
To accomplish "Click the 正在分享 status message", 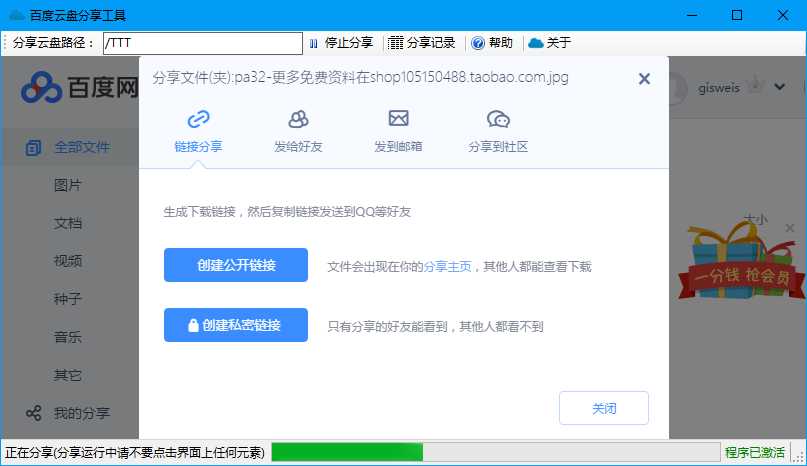I will coord(135,453).
